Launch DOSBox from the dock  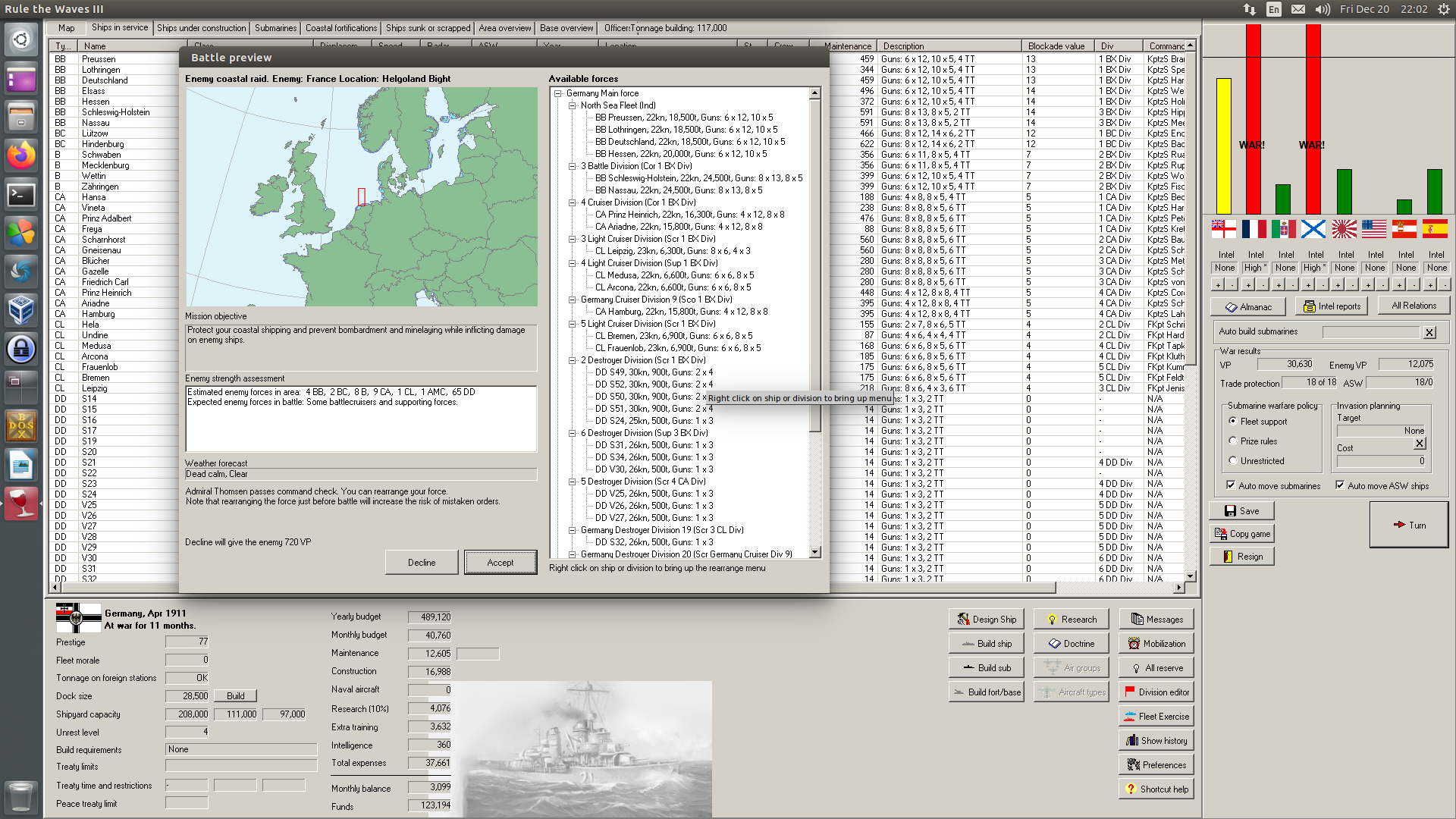[21, 426]
